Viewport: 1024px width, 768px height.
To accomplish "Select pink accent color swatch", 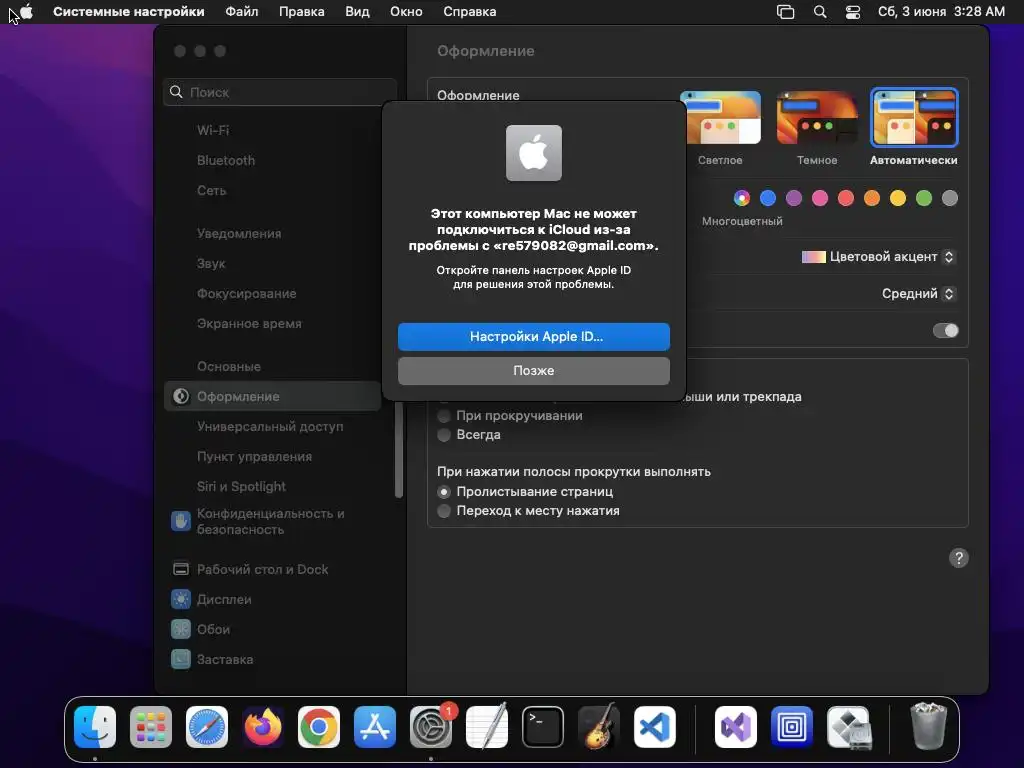I will (x=820, y=198).
